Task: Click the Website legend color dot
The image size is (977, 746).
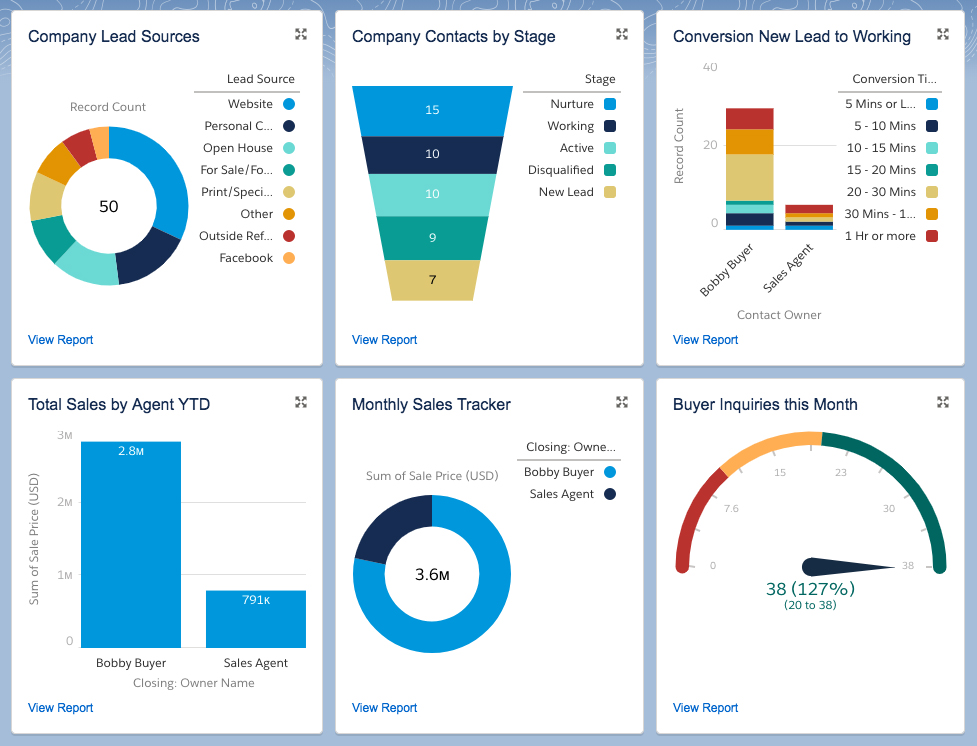Action: 288,103
